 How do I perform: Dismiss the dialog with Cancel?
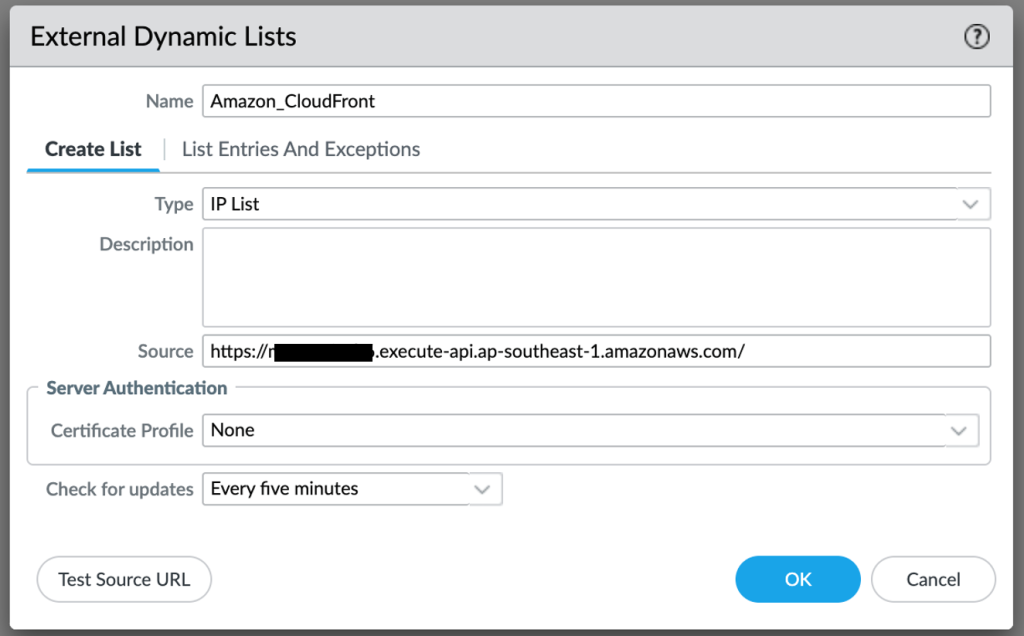tap(932, 579)
